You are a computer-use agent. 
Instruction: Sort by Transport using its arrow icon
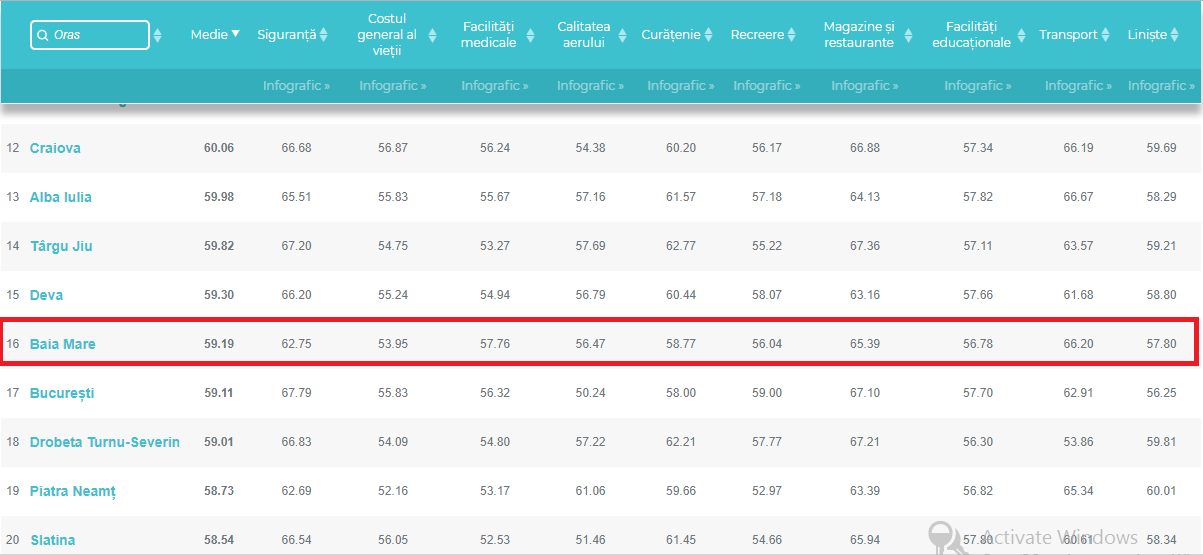pyautogui.click(x=1105, y=36)
